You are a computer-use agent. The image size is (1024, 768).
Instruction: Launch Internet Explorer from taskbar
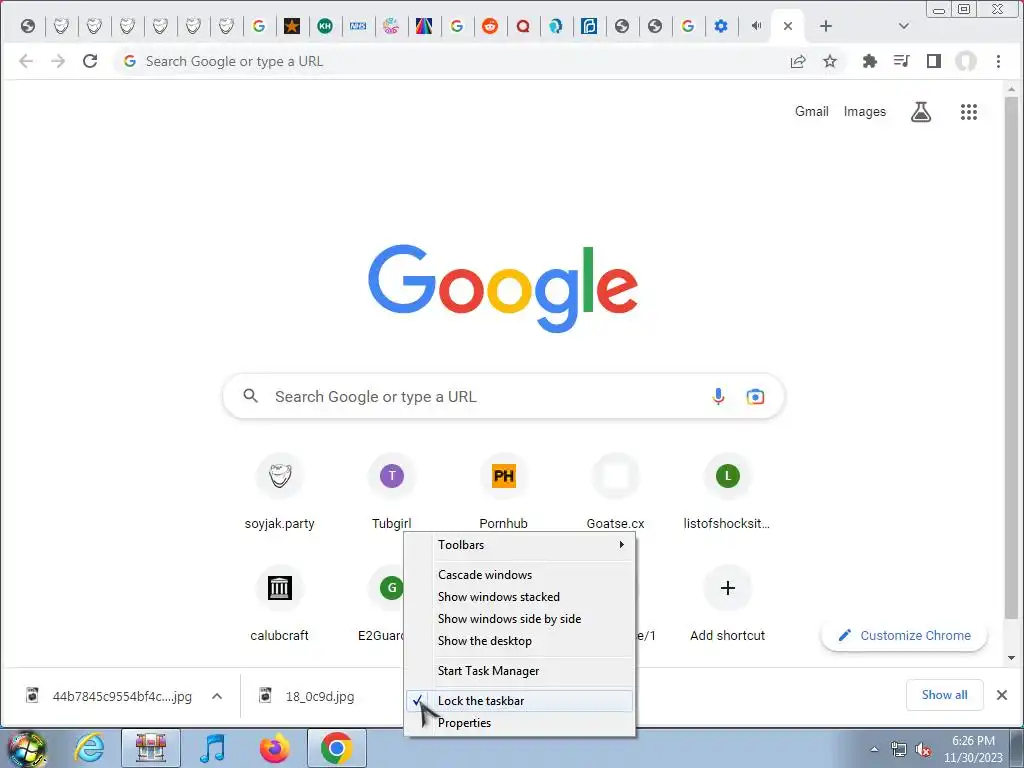[x=89, y=748]
